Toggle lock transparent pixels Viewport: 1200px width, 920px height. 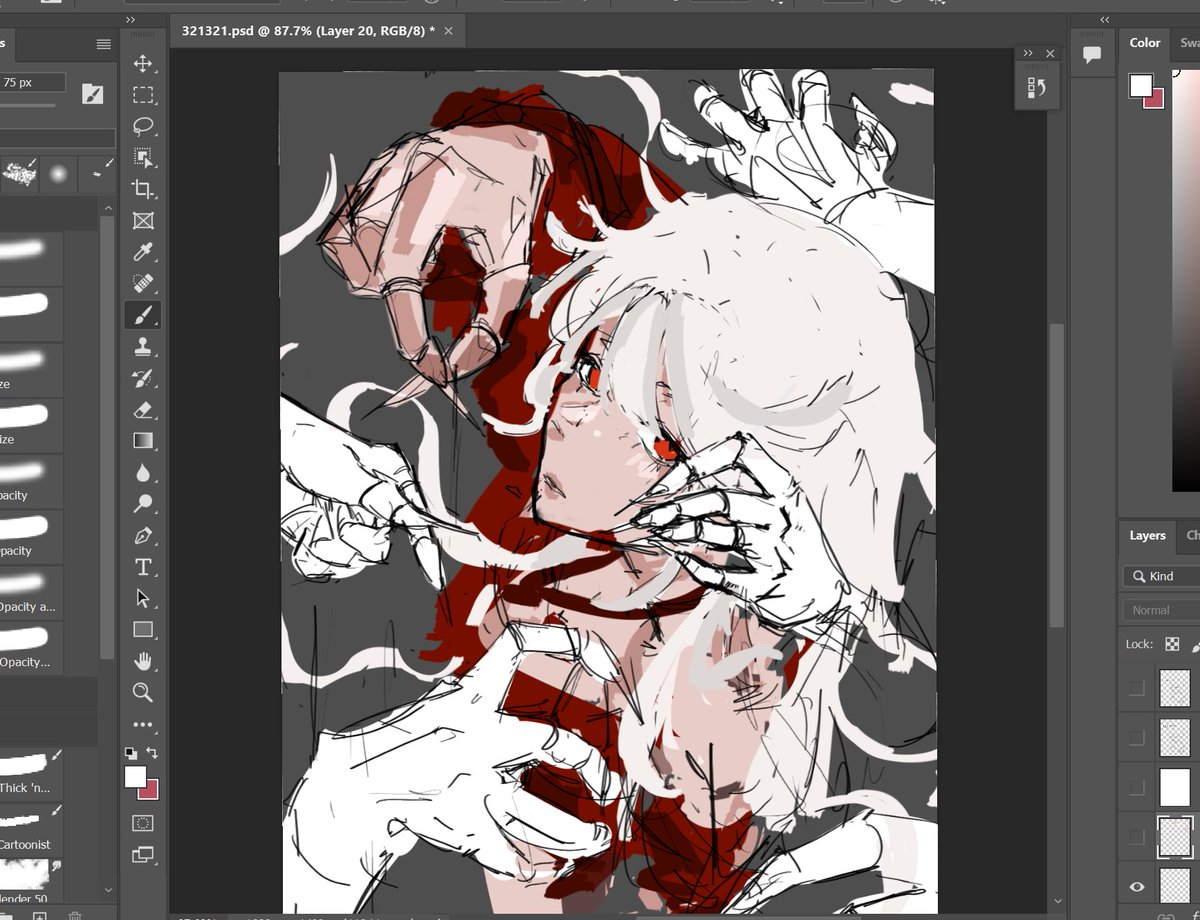pyautogui.click(x=1172, y=644)
